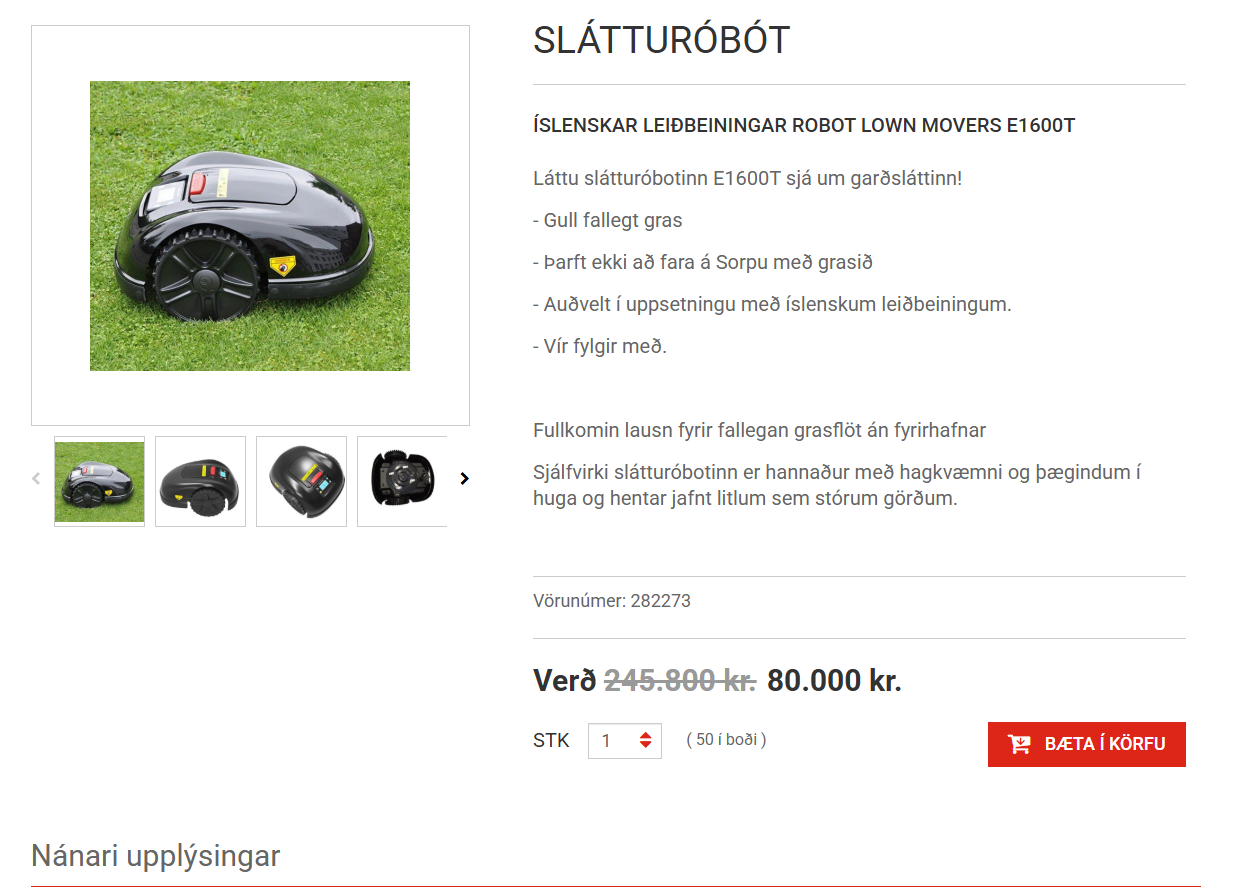Open the large main product image
The image size is (1250, 891).
pyautogui.click(x=250, y=226)
